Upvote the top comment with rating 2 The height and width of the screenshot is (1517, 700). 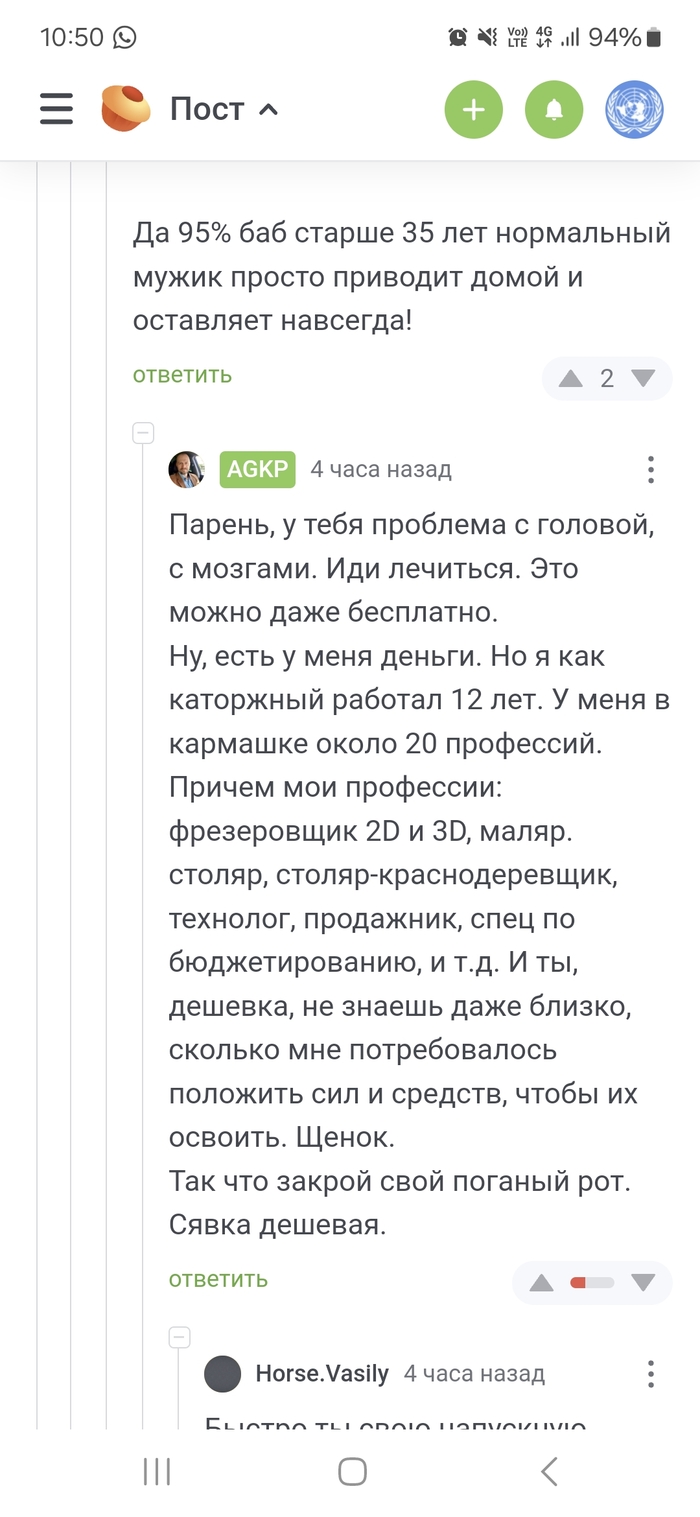[571, 378]
